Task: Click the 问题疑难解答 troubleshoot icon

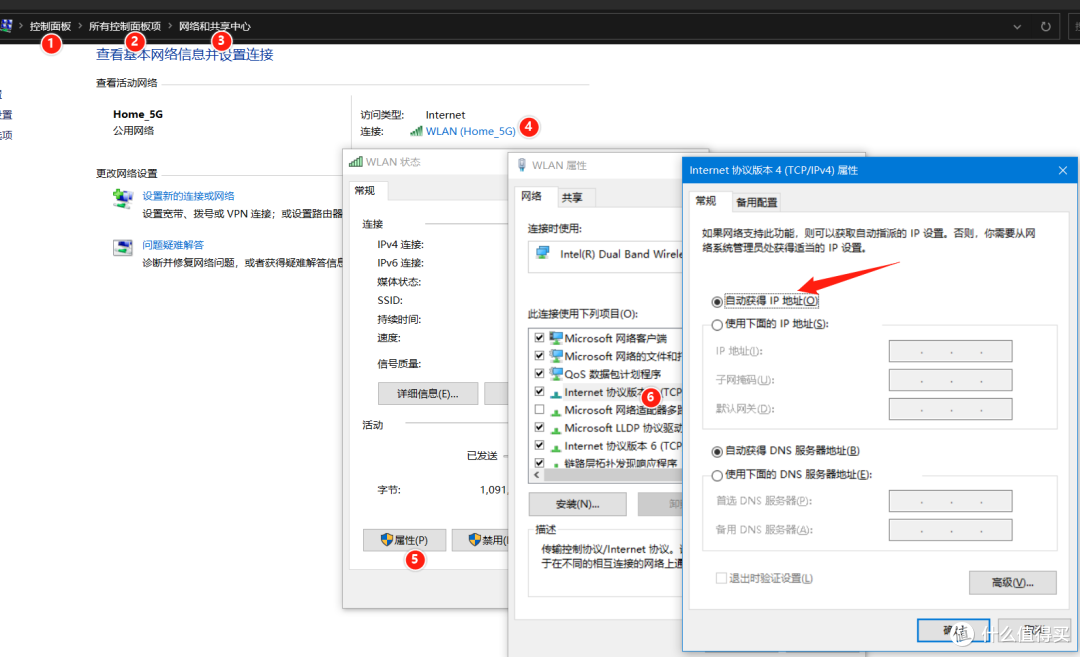Action: point(122,250)
